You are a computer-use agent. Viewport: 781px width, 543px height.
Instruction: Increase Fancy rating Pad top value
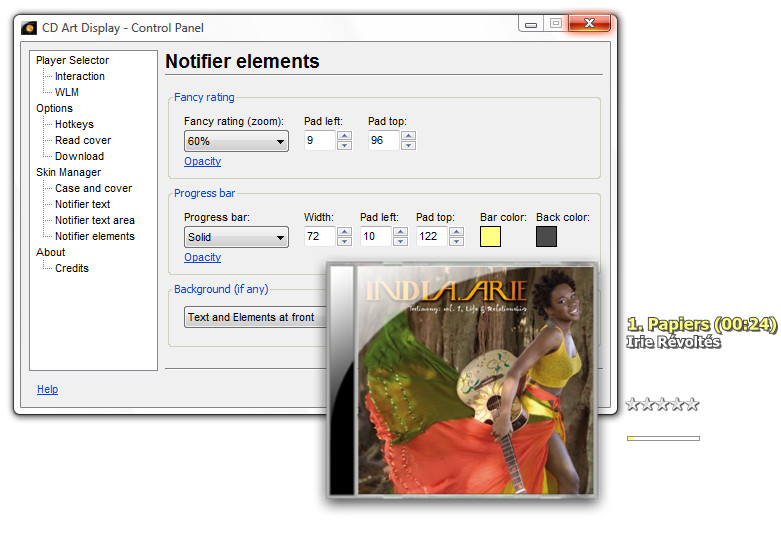tap(408, 136)
